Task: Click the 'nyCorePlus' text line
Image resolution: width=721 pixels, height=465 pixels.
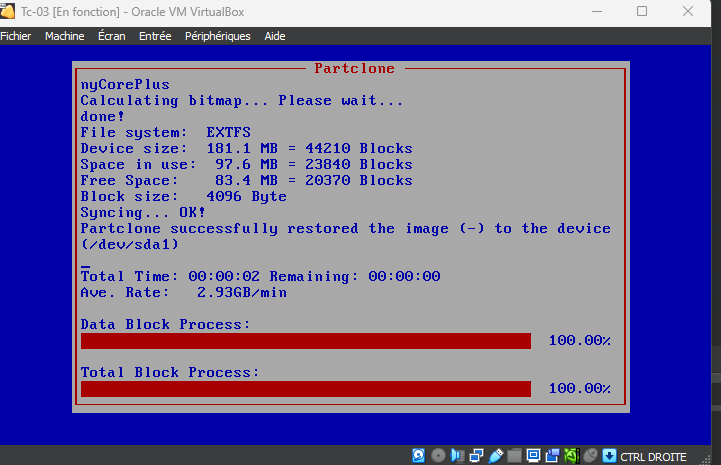Action: click(x=125, y=85)
